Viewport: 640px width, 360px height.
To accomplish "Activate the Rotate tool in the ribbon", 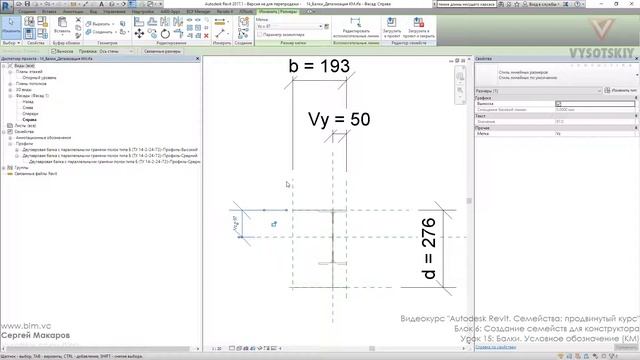I will 165,34.
